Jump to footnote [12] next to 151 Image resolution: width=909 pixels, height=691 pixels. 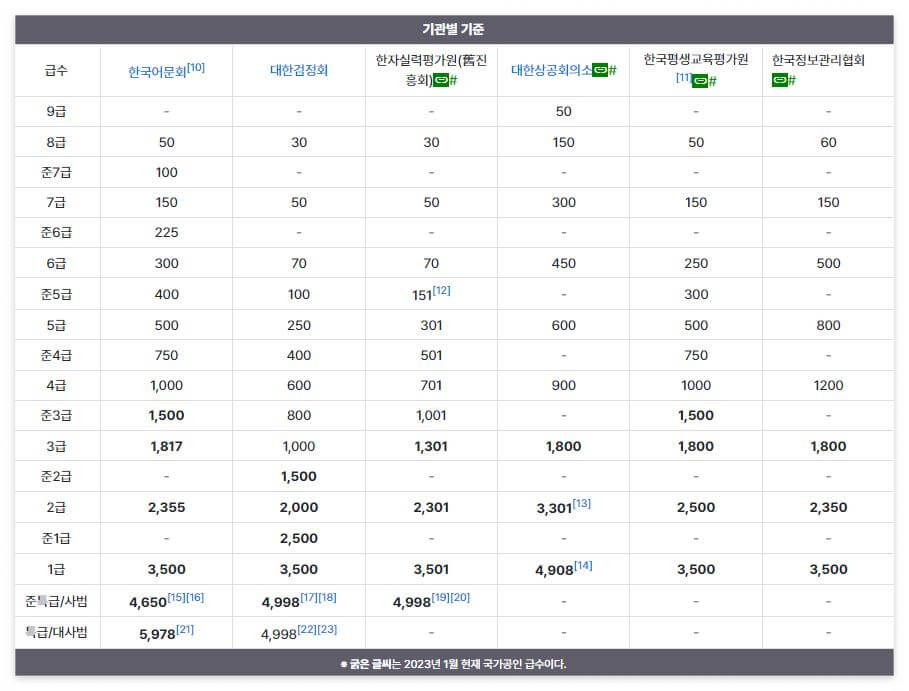coord(441,290)
